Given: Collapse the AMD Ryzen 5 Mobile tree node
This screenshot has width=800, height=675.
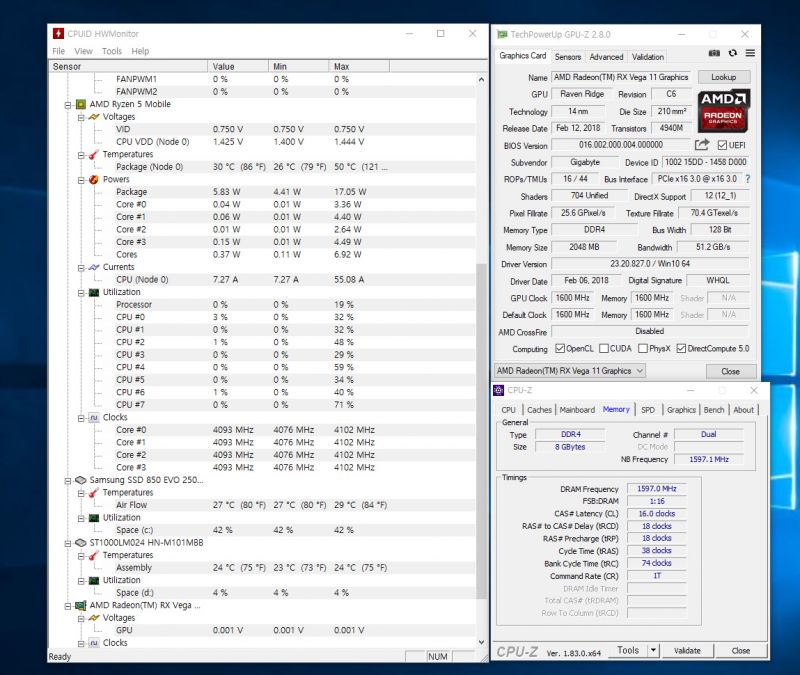Looking at the screenshot, I should tap(68, 105).
